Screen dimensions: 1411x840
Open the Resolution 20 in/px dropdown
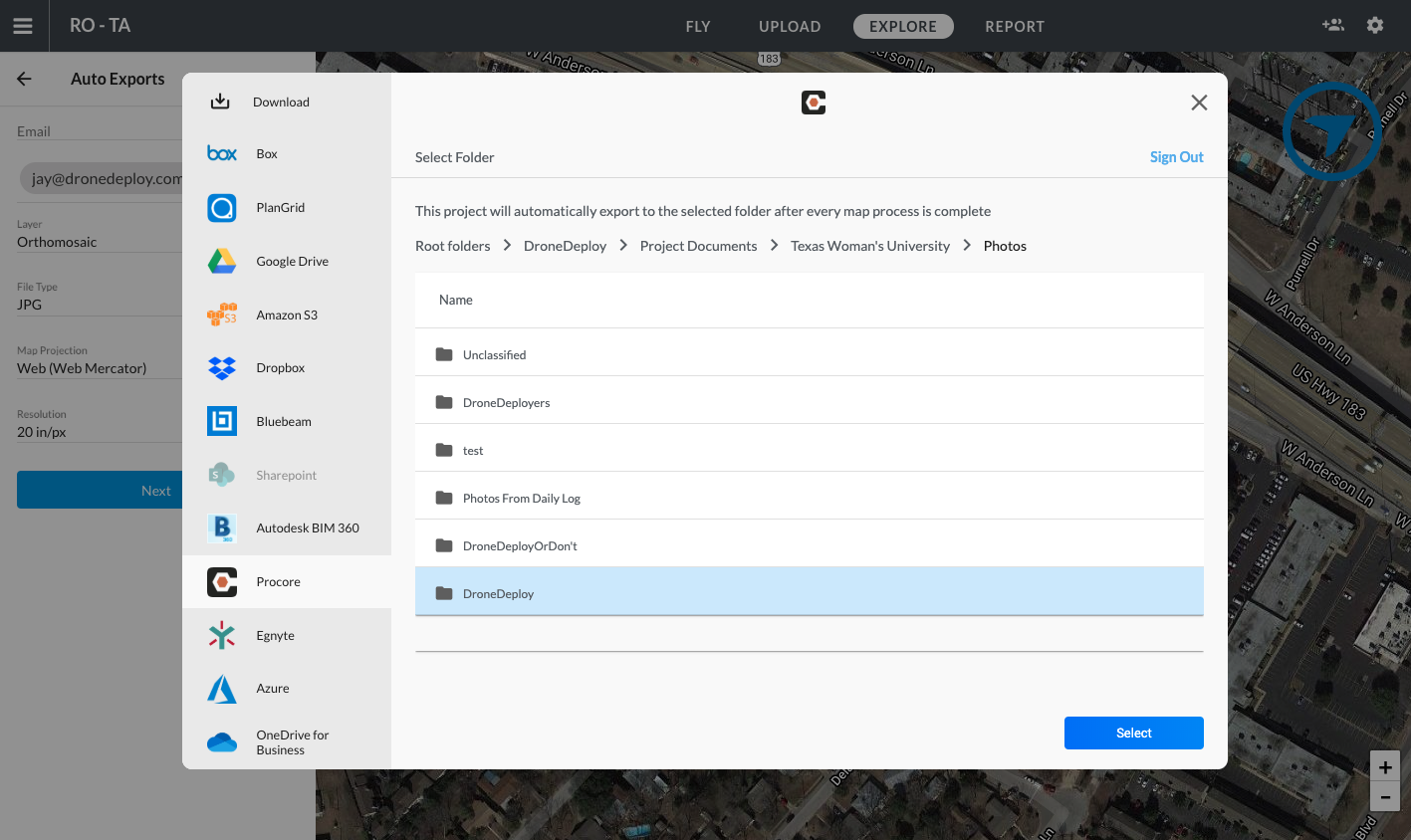(x=100, y=432)
